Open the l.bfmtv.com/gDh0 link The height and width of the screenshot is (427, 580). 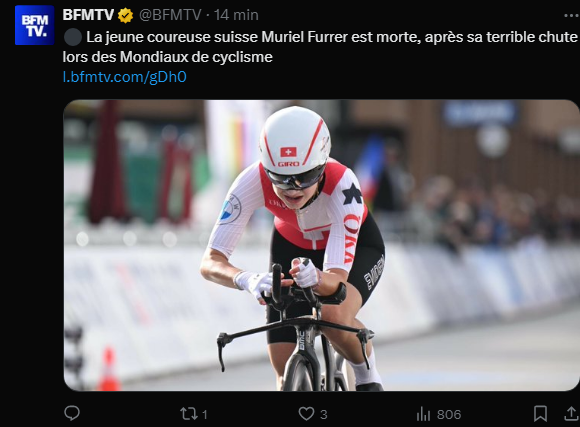(124, 77)
